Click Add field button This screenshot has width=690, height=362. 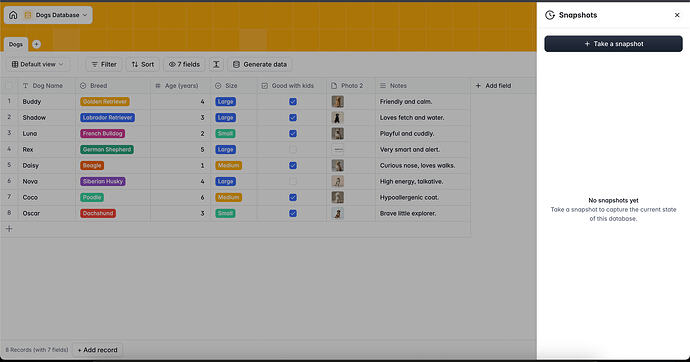[x=493, y=86]
